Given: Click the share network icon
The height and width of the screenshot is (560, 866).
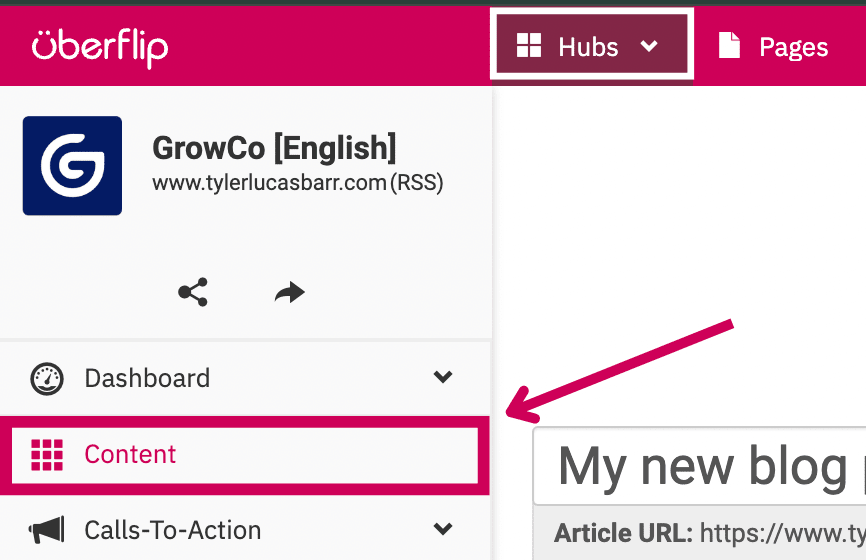Looking at the screenshot, I should tap(193, 292).
